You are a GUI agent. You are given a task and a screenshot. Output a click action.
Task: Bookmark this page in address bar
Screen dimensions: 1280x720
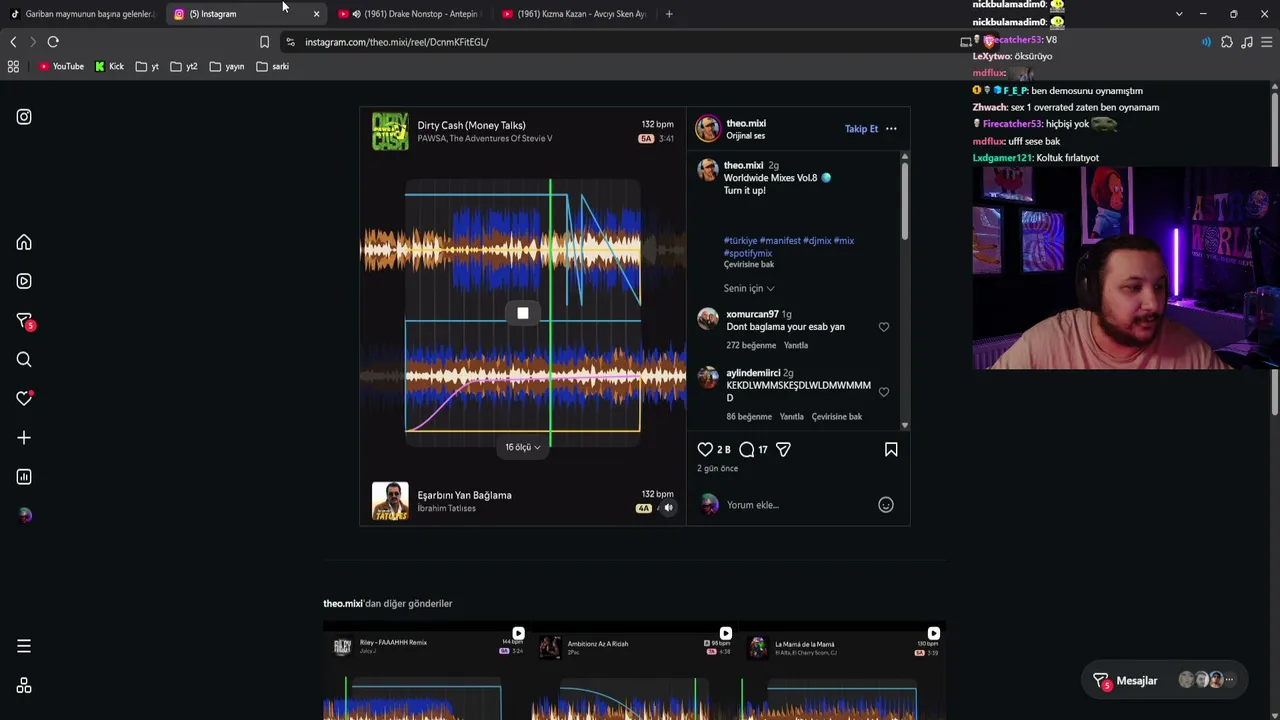[x=264, y=42]
